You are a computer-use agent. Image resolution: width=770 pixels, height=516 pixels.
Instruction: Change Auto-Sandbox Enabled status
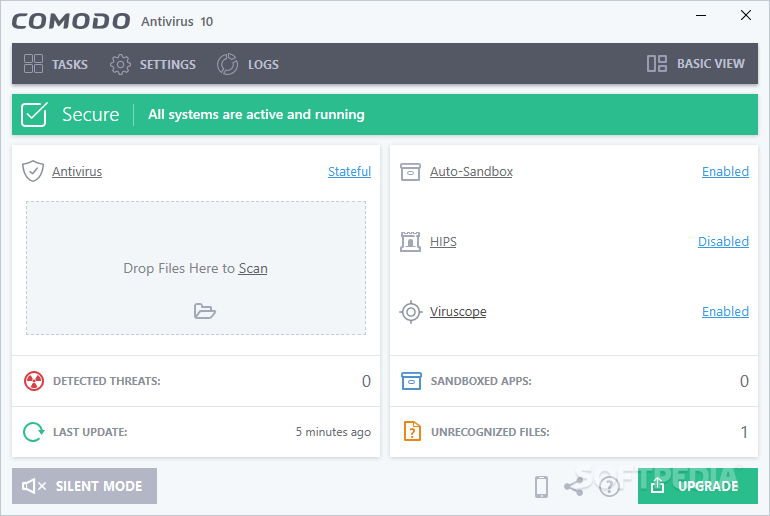[x=725, y=171]
